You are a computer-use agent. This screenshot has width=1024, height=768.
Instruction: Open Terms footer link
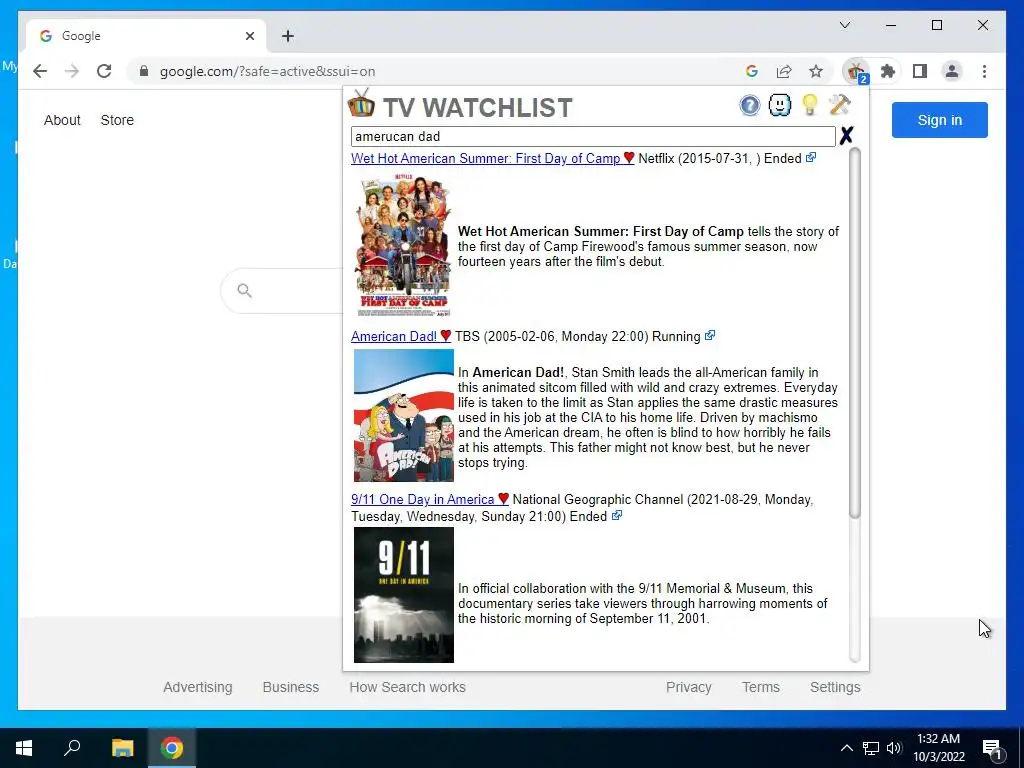(761, 687)
